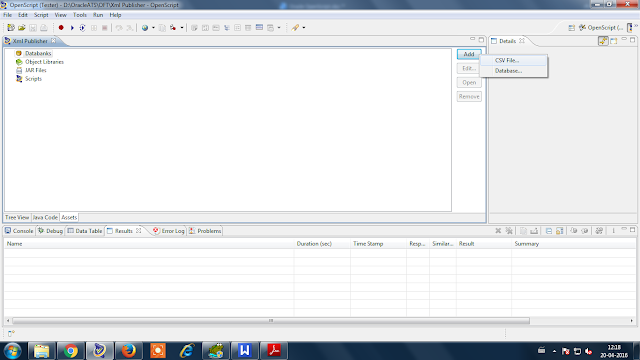640x360 pixels.
Task: Open the File menu
Action: click(7, 15)
